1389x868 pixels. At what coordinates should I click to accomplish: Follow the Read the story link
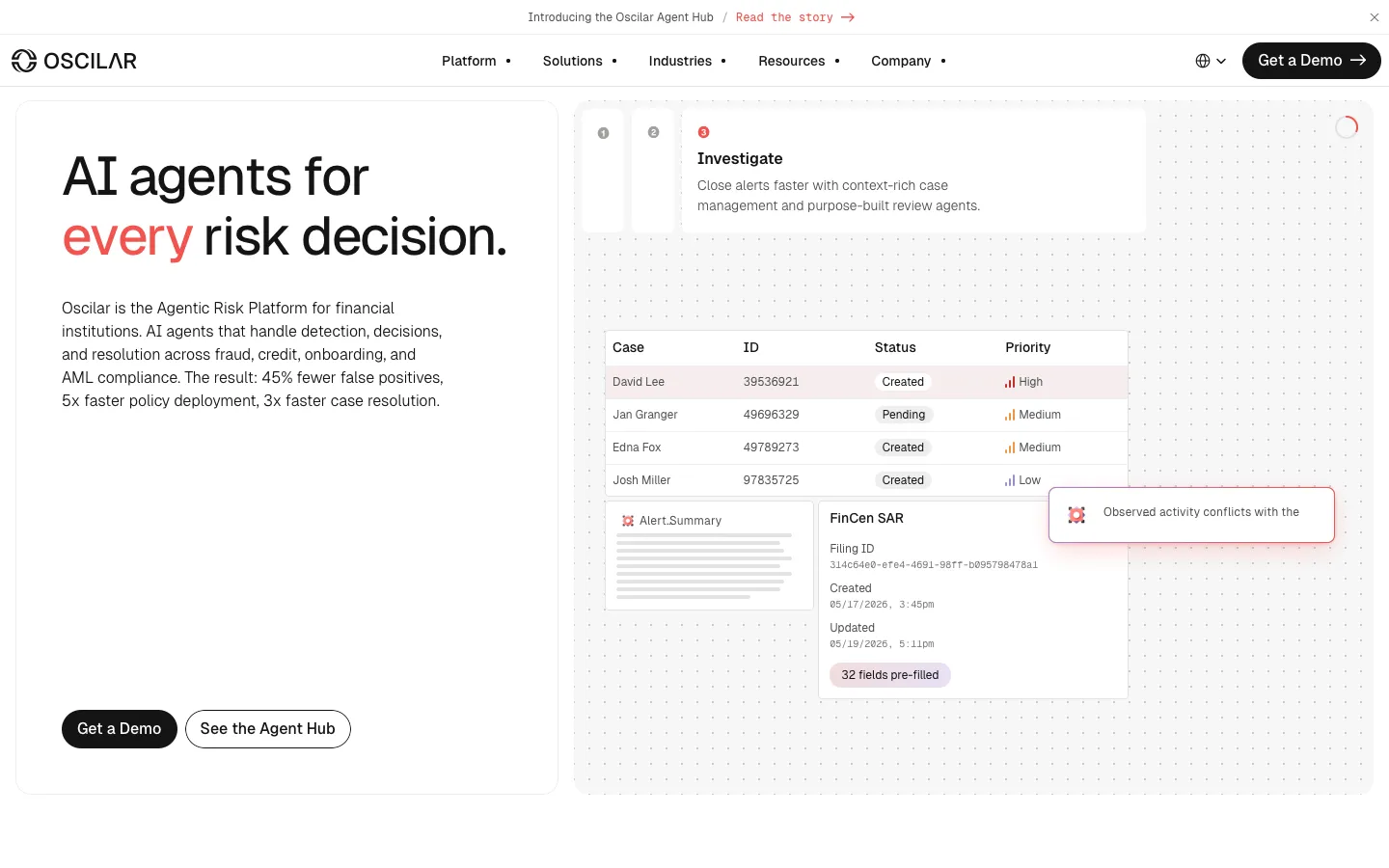(795, 17)
